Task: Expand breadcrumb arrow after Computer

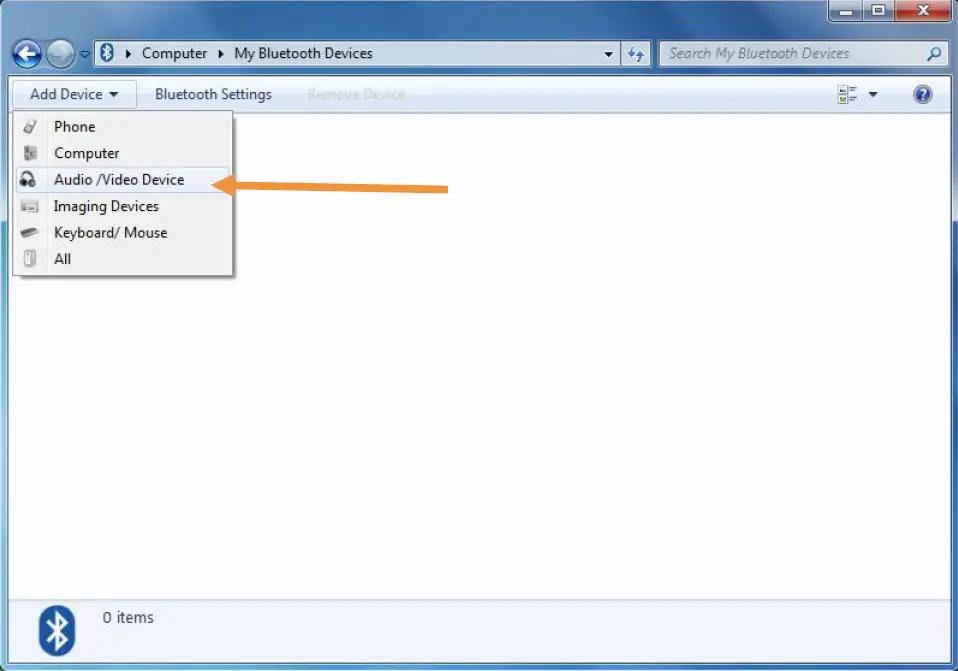Action: tap(221, 54)
